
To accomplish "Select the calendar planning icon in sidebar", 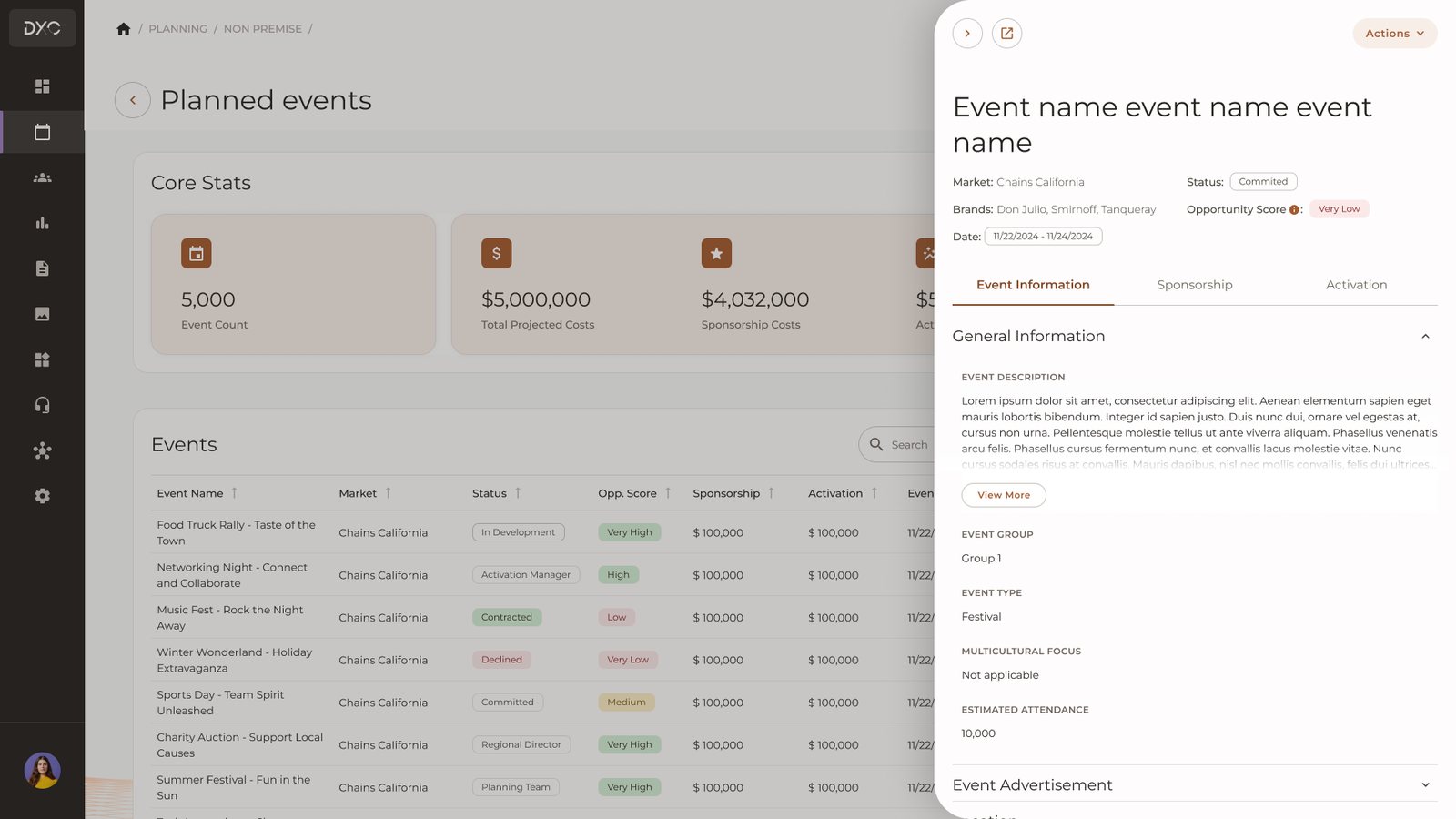I will pyautogui.click(x=42, y=132).
